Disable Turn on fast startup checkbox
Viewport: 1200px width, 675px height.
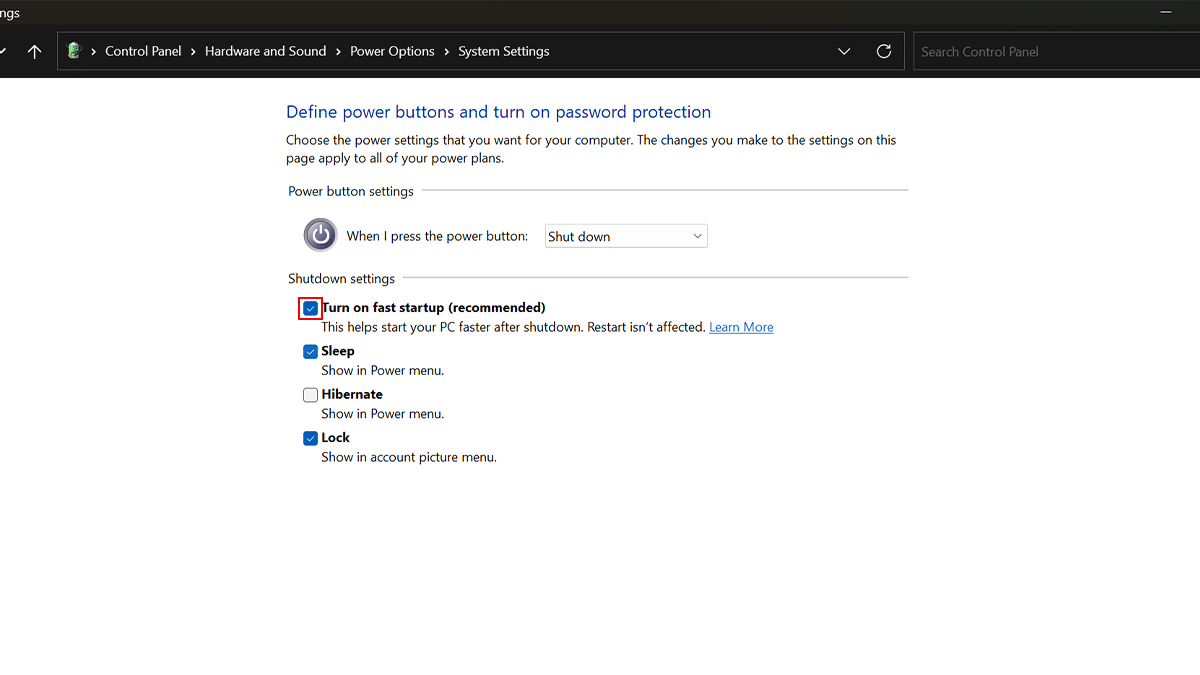click(x=311, y=308)
